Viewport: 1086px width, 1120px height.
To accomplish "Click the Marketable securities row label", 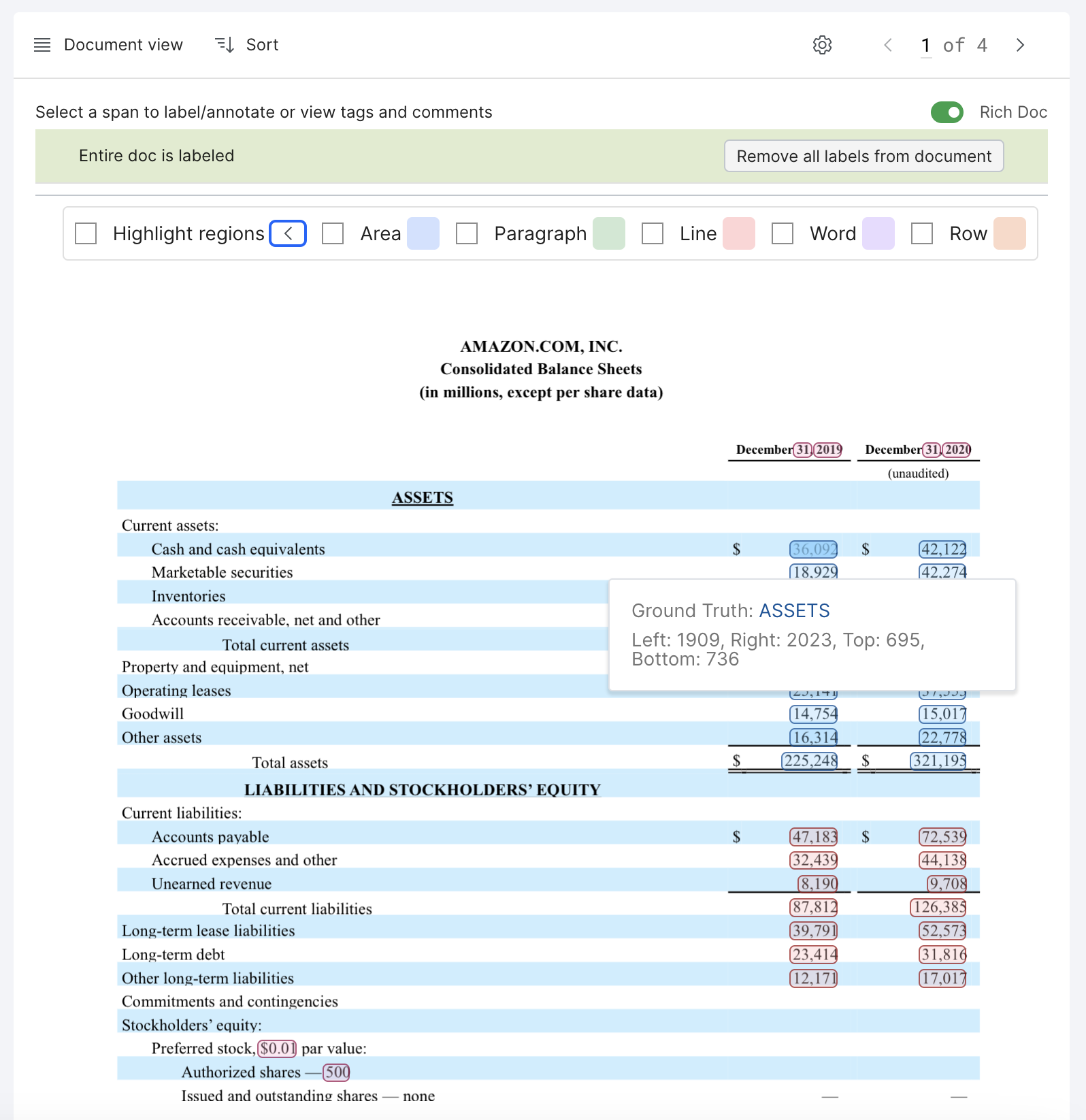I will [222, 572].
